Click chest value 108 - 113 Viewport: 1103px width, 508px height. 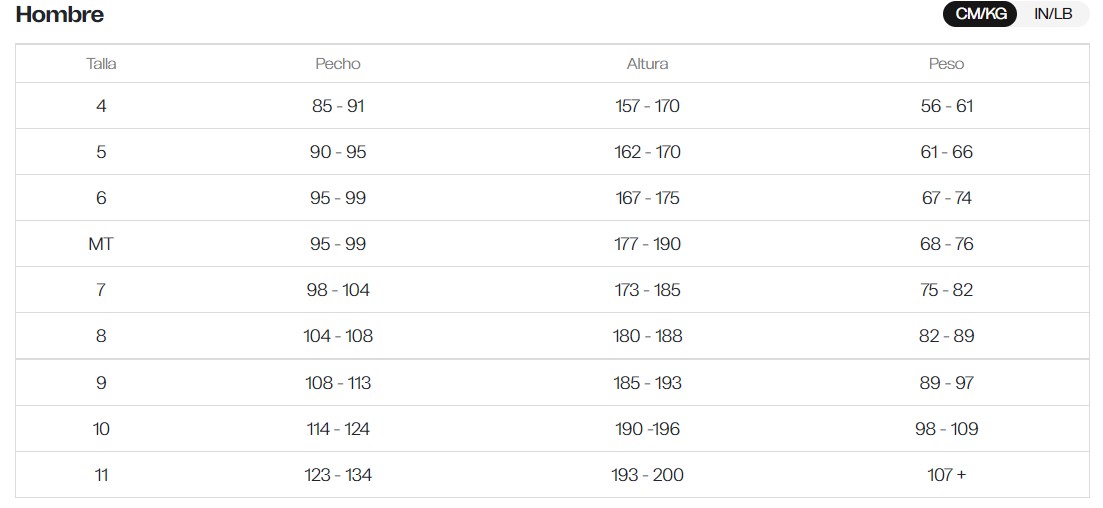pyautogui.click(x=338, y=383)
